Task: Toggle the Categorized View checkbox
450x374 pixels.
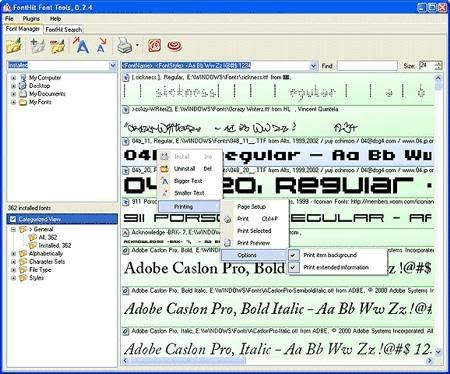Action: (x=13, y=219)
